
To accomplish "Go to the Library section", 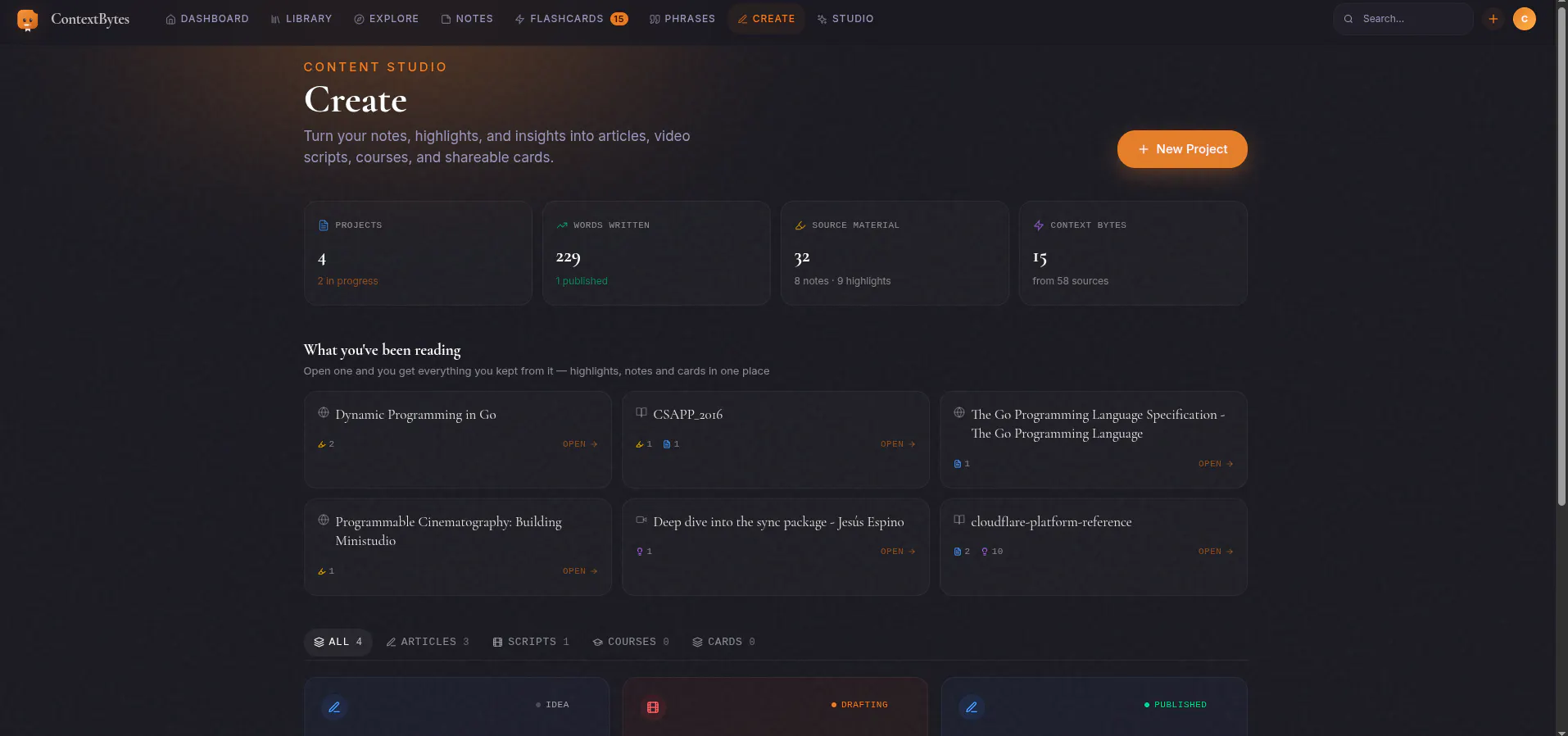I will pyautogui.click(x=301, y=19).
